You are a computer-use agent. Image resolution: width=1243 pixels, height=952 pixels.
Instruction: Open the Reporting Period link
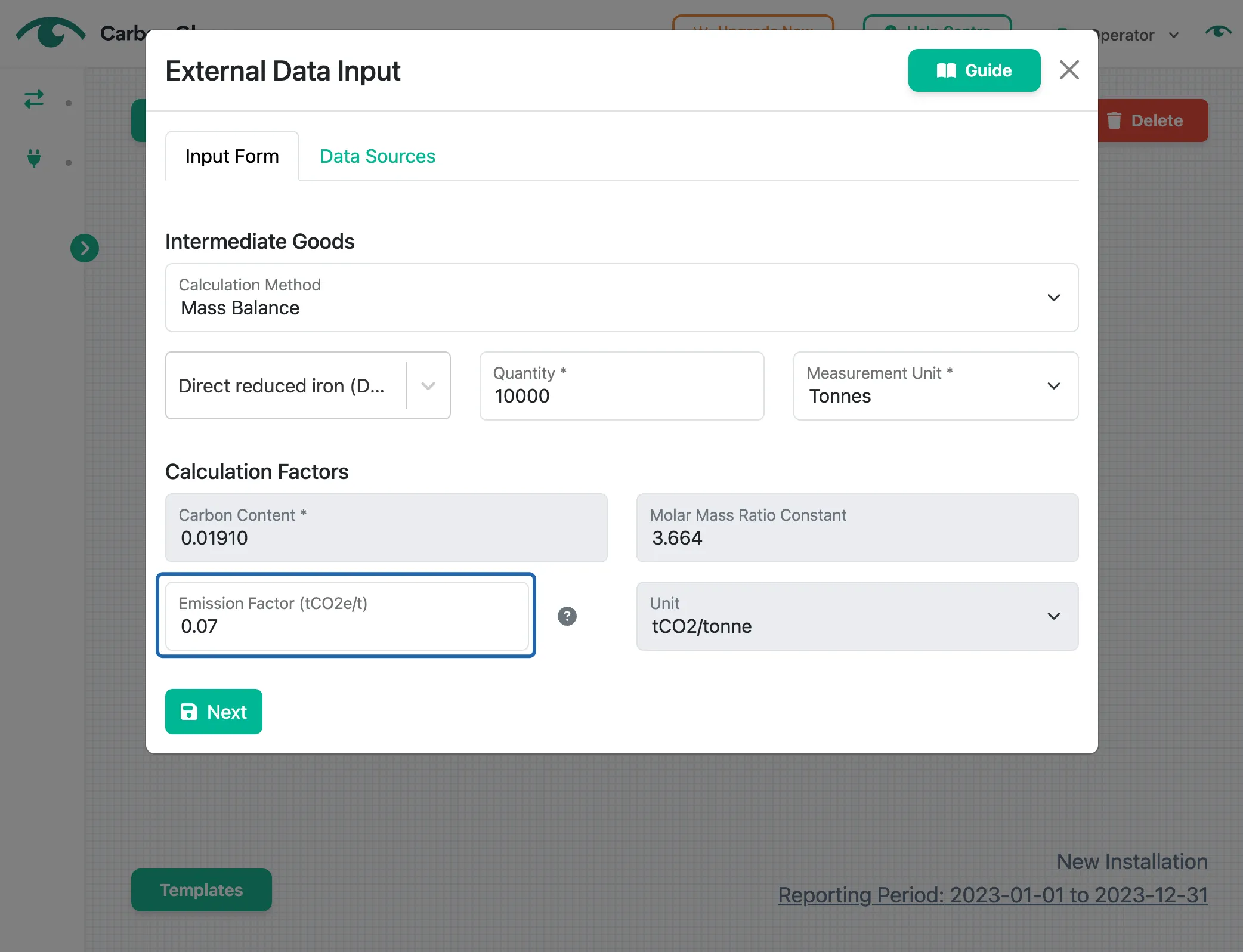pyautogui.click(x=992, y=895)
